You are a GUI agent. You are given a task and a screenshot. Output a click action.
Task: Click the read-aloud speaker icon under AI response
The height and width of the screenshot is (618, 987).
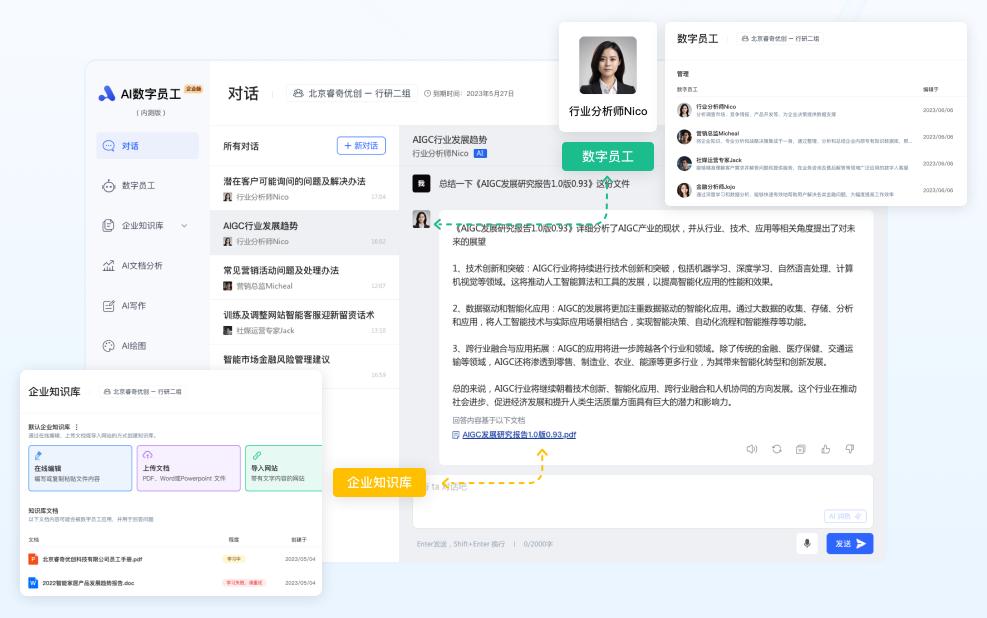[x=753, y=450]
